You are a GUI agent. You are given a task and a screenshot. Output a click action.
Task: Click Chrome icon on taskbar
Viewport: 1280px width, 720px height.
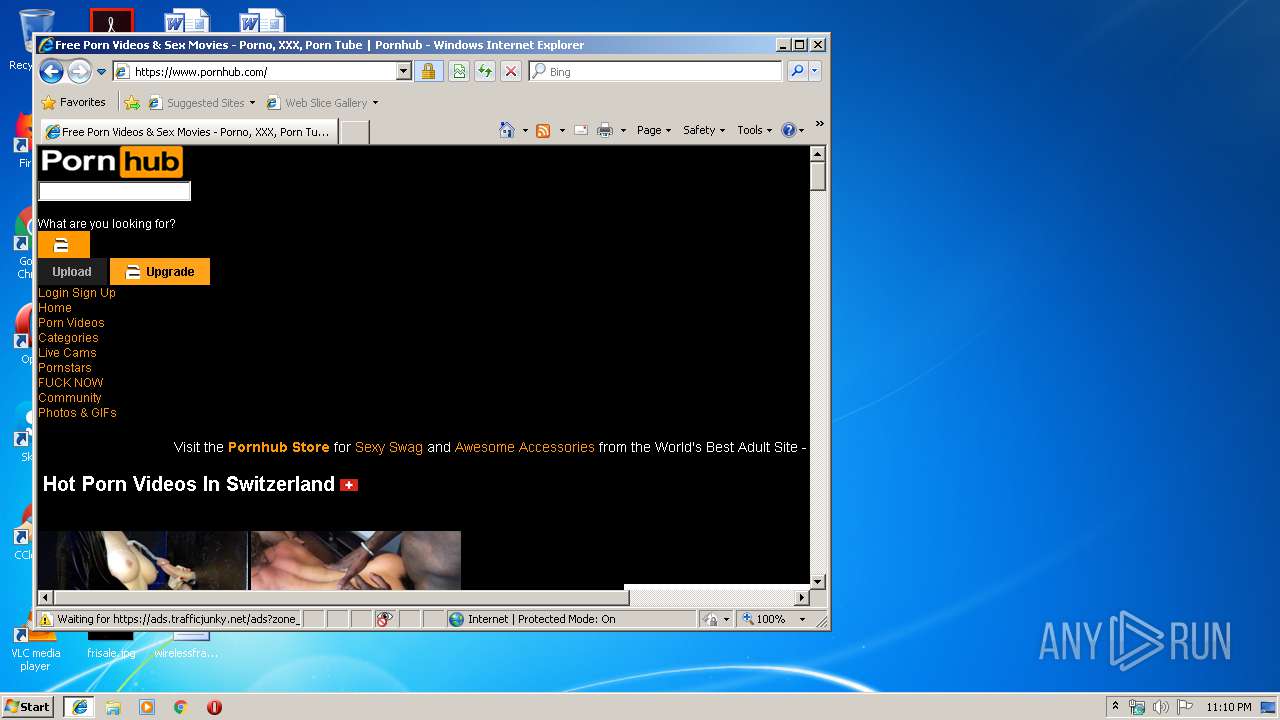point(180,707)
